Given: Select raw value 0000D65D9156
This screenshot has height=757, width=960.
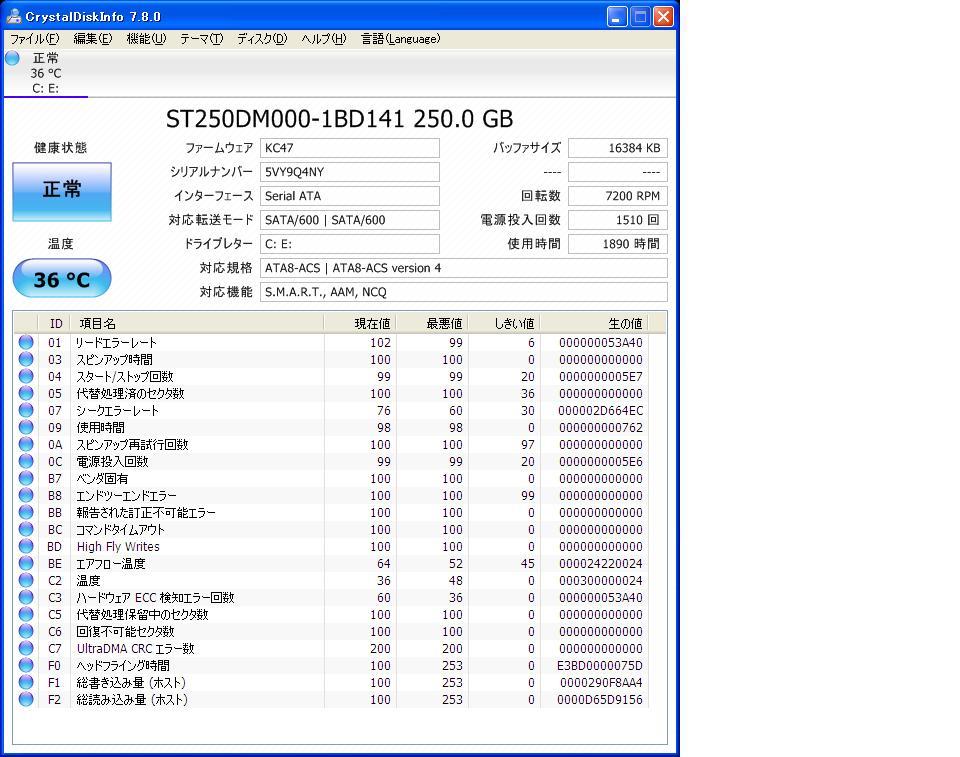Looking at the screenshot, I should coord(600,699).
